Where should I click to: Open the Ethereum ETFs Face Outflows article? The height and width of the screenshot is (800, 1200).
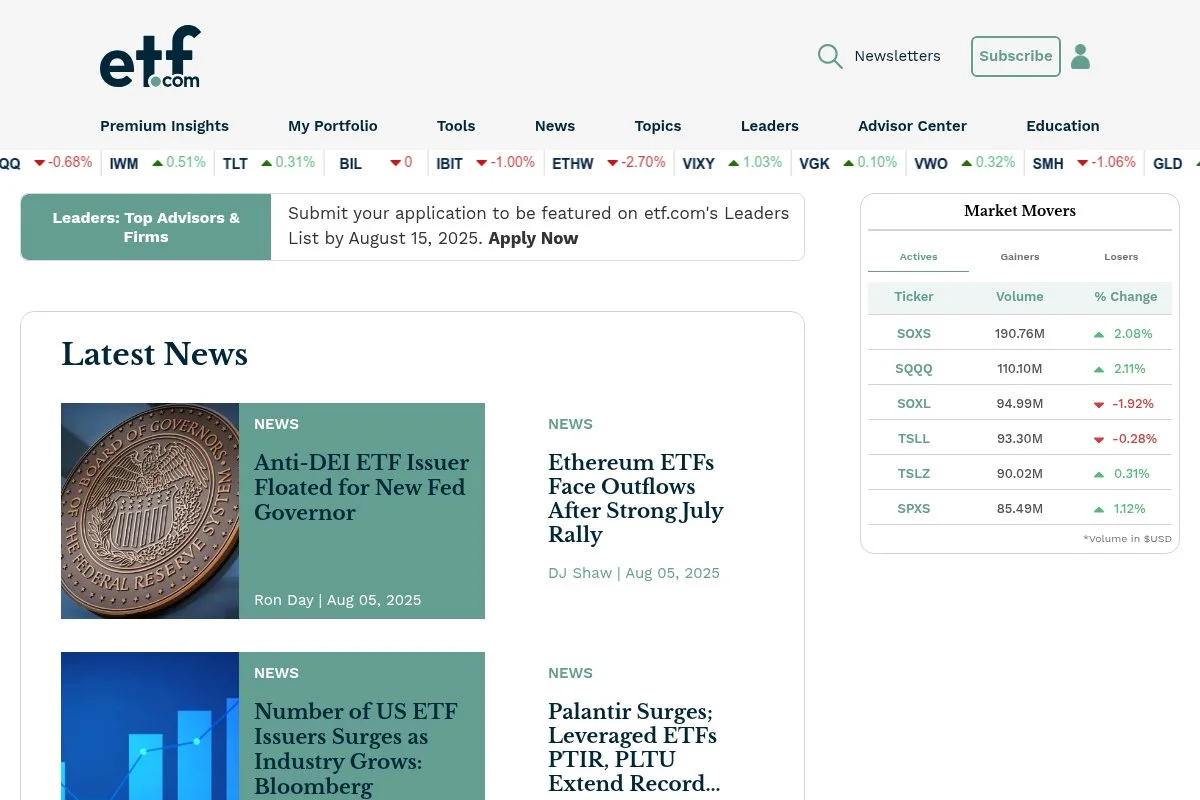click(635, 499)
